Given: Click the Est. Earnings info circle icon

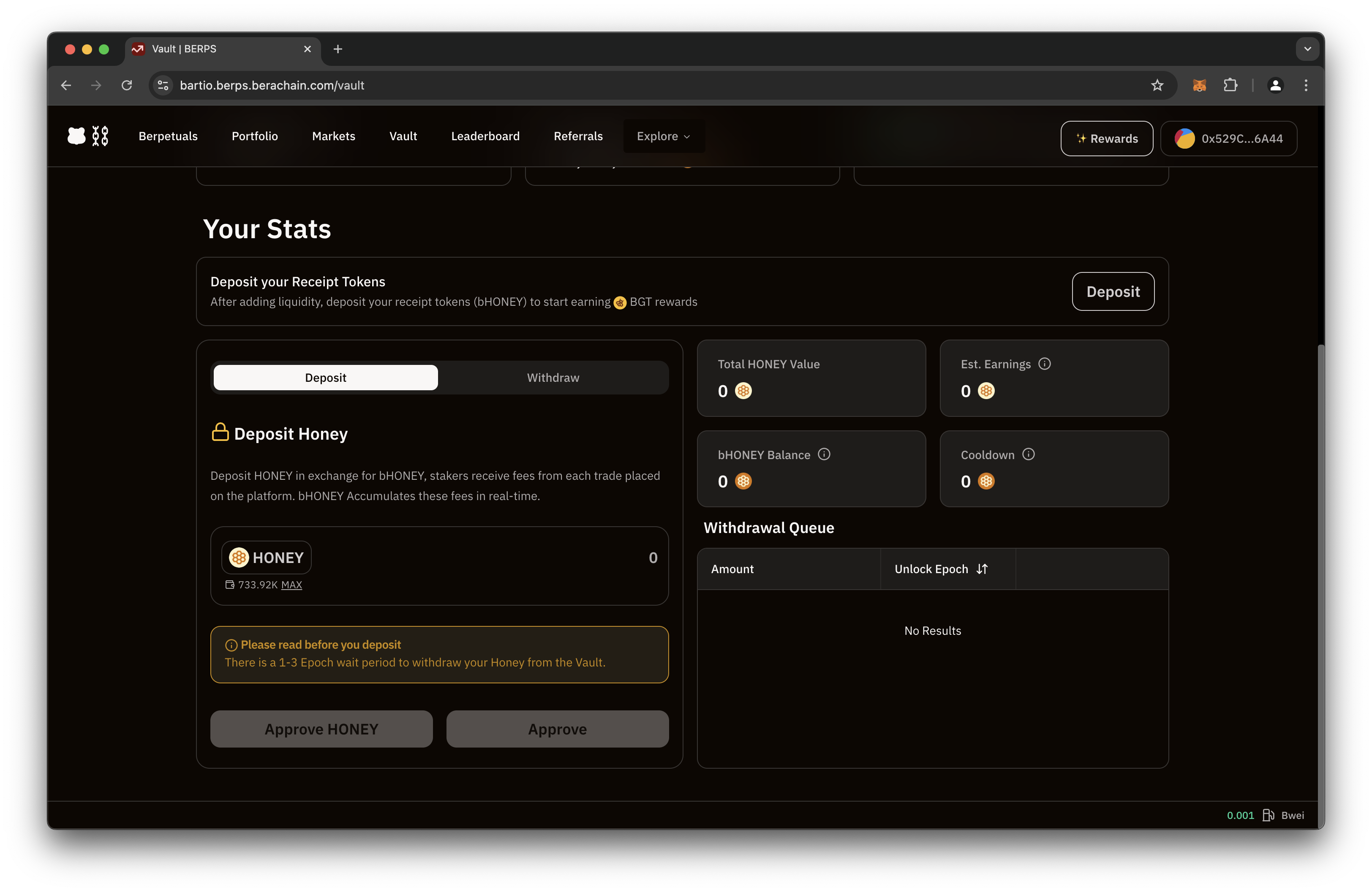Looking at the screenshot, I should (1045, 363).
